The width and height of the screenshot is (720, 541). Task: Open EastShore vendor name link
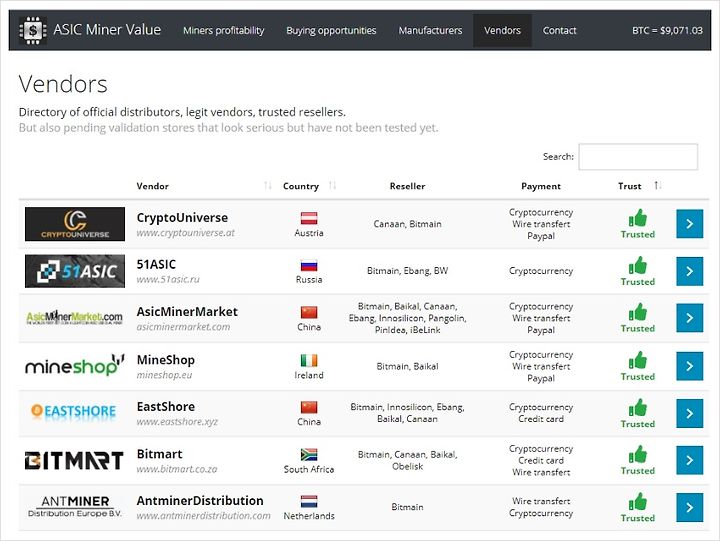pyautogui.click(x=166, y=407)
